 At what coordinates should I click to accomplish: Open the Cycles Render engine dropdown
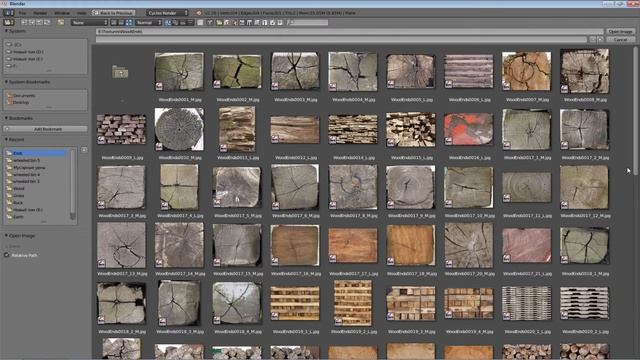(x=167, y=13)
